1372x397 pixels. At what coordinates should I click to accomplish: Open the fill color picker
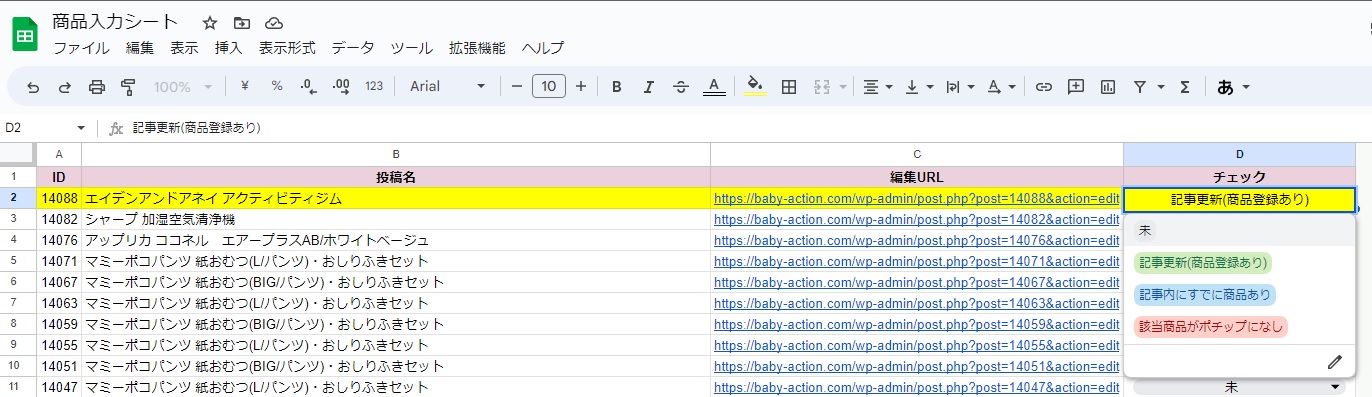click(756, 87)
